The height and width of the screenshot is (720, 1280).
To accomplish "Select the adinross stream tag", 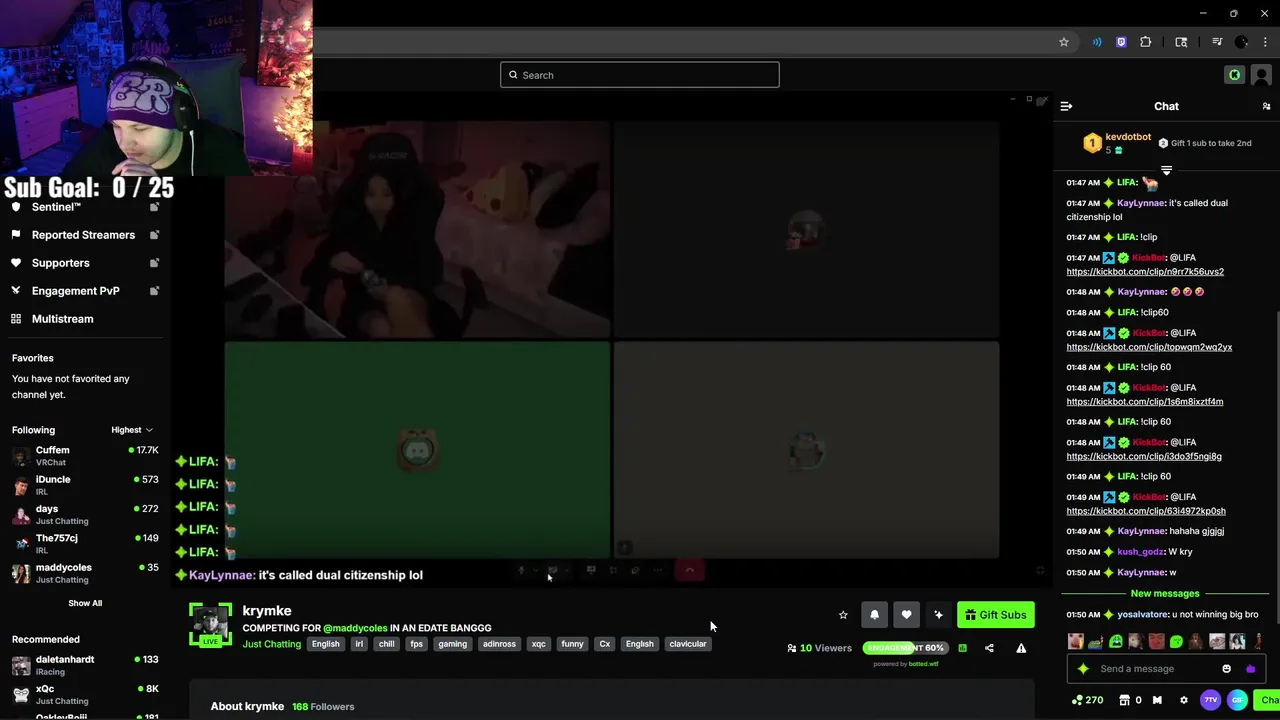I will [x=499, y=644].
